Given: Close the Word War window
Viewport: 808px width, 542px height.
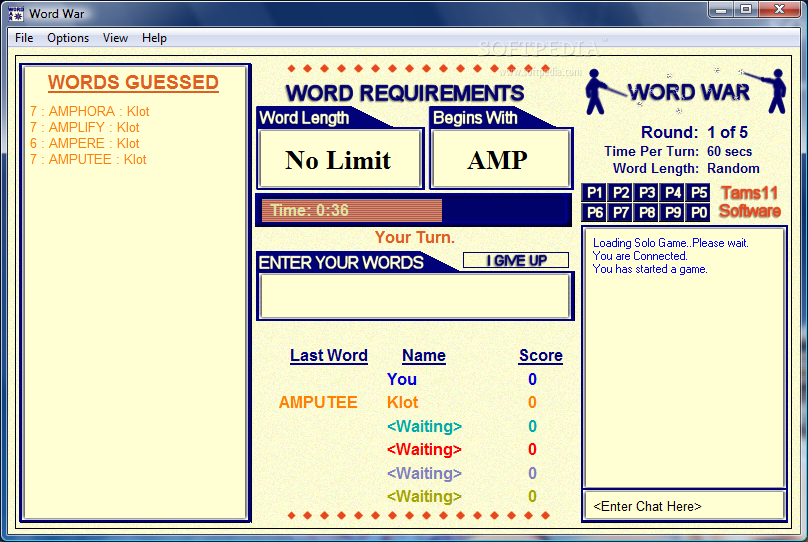Looking at the screenshot, I should pos(780,10).
